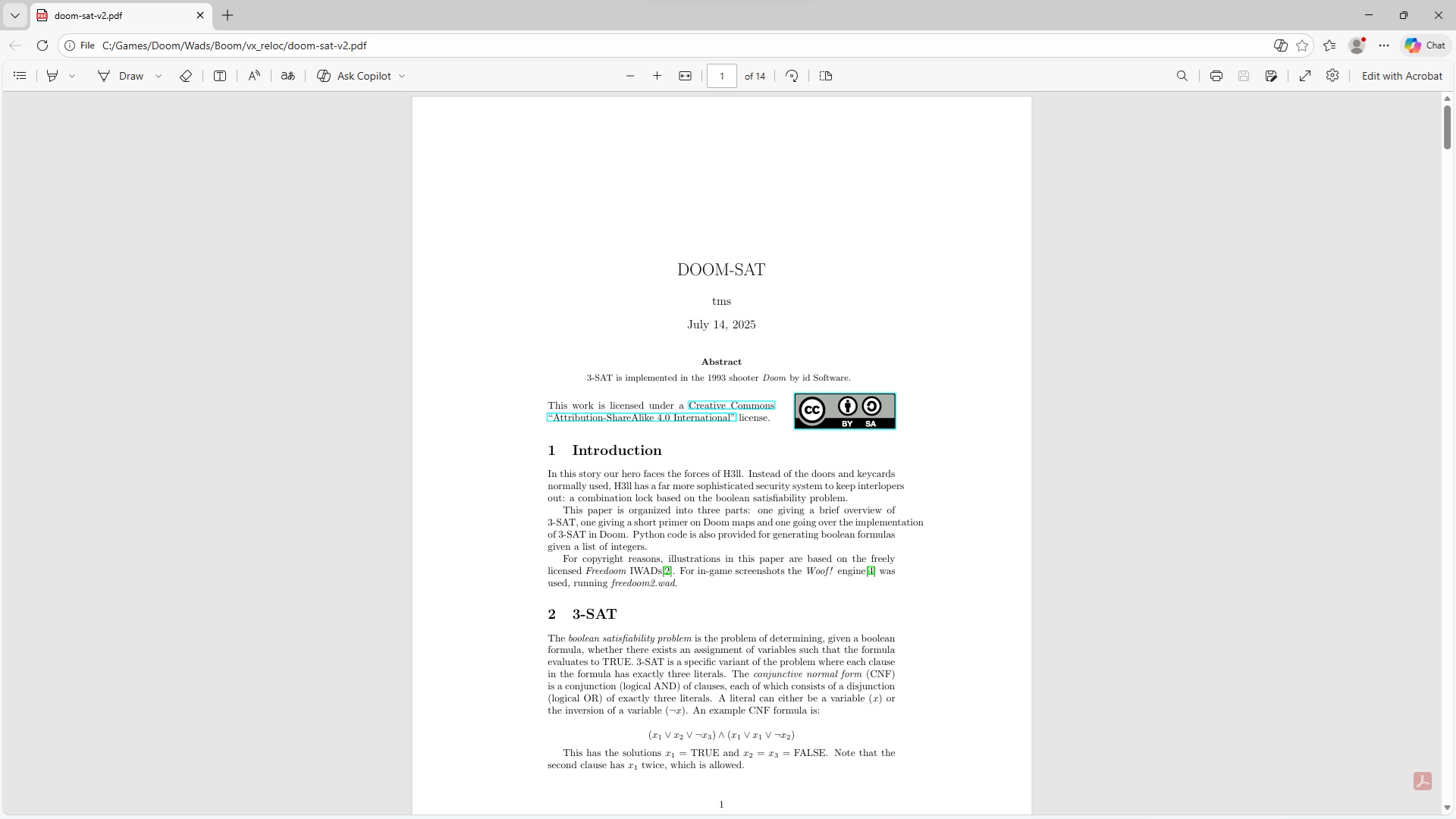Image resolution: width=1456 pixels, height=819 pixels.
Task: Select the doom-sat-v2.pdf browser tab
Action: click(x=114, y=15)
